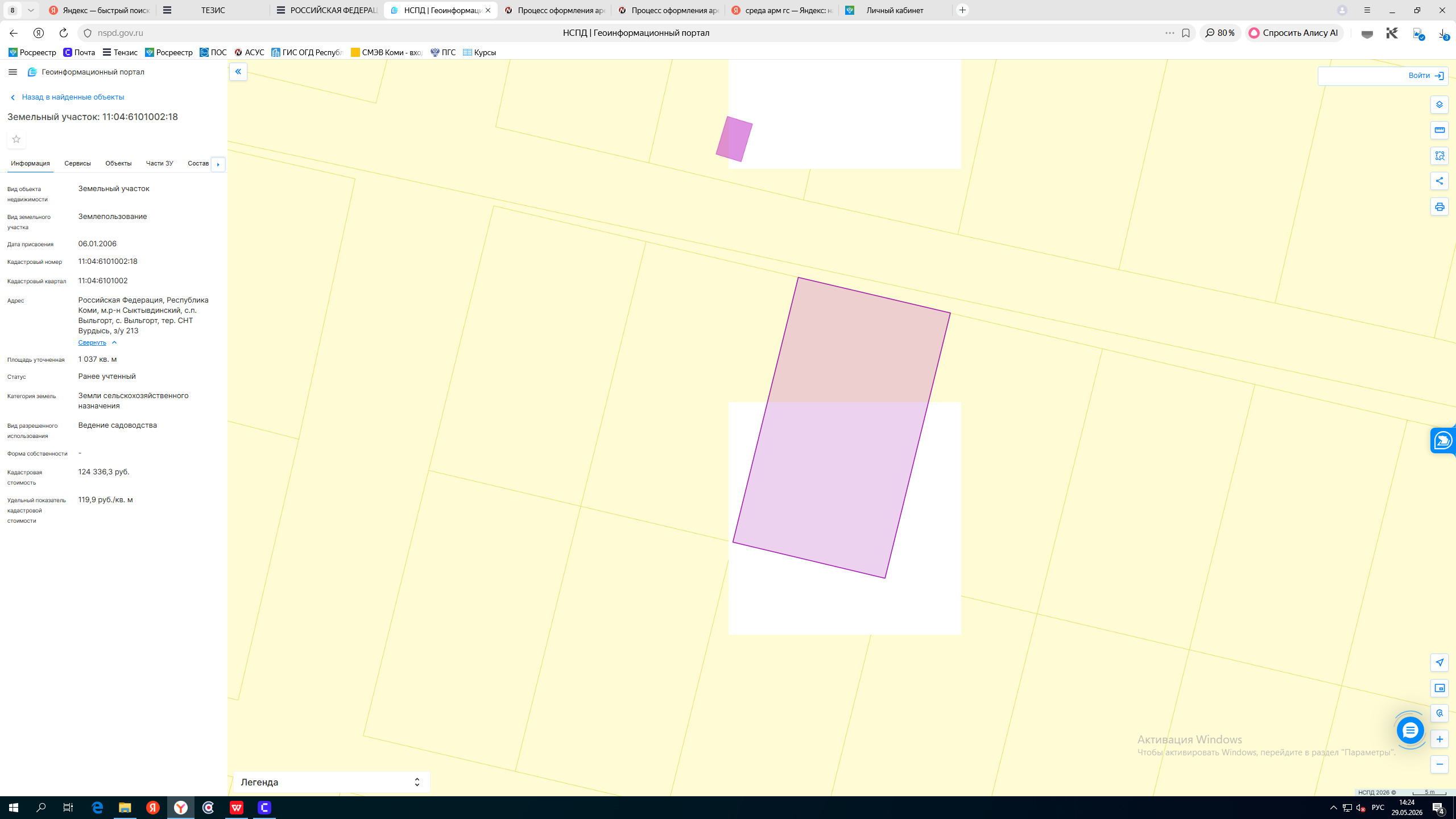Click the Ведение садоводства permitted use value
This screenshot has height=819, width=1456.
[x=118, y=425]
